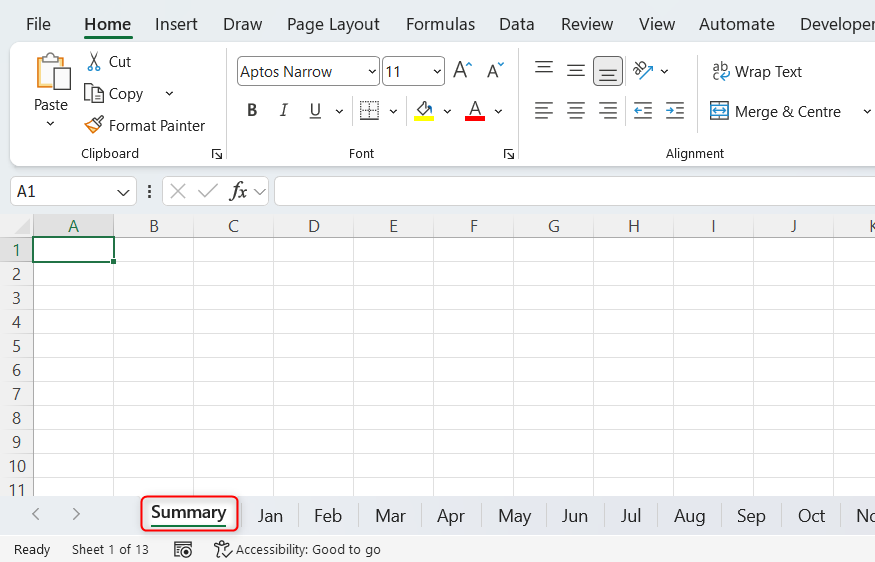Click the Insert Function fx icon
The height and width of the screenshot is (562, 875).
pyautogui.click(x=238, y=191)
